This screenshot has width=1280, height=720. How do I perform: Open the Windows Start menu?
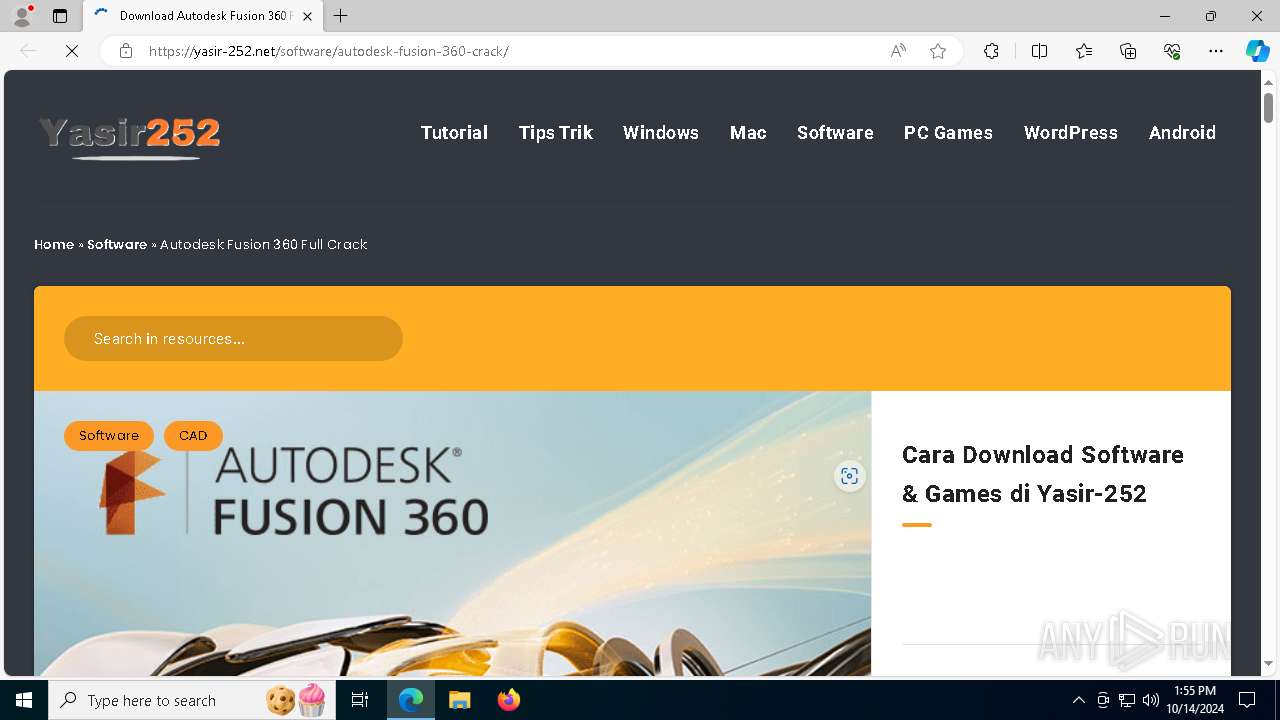tap(24, 700)
